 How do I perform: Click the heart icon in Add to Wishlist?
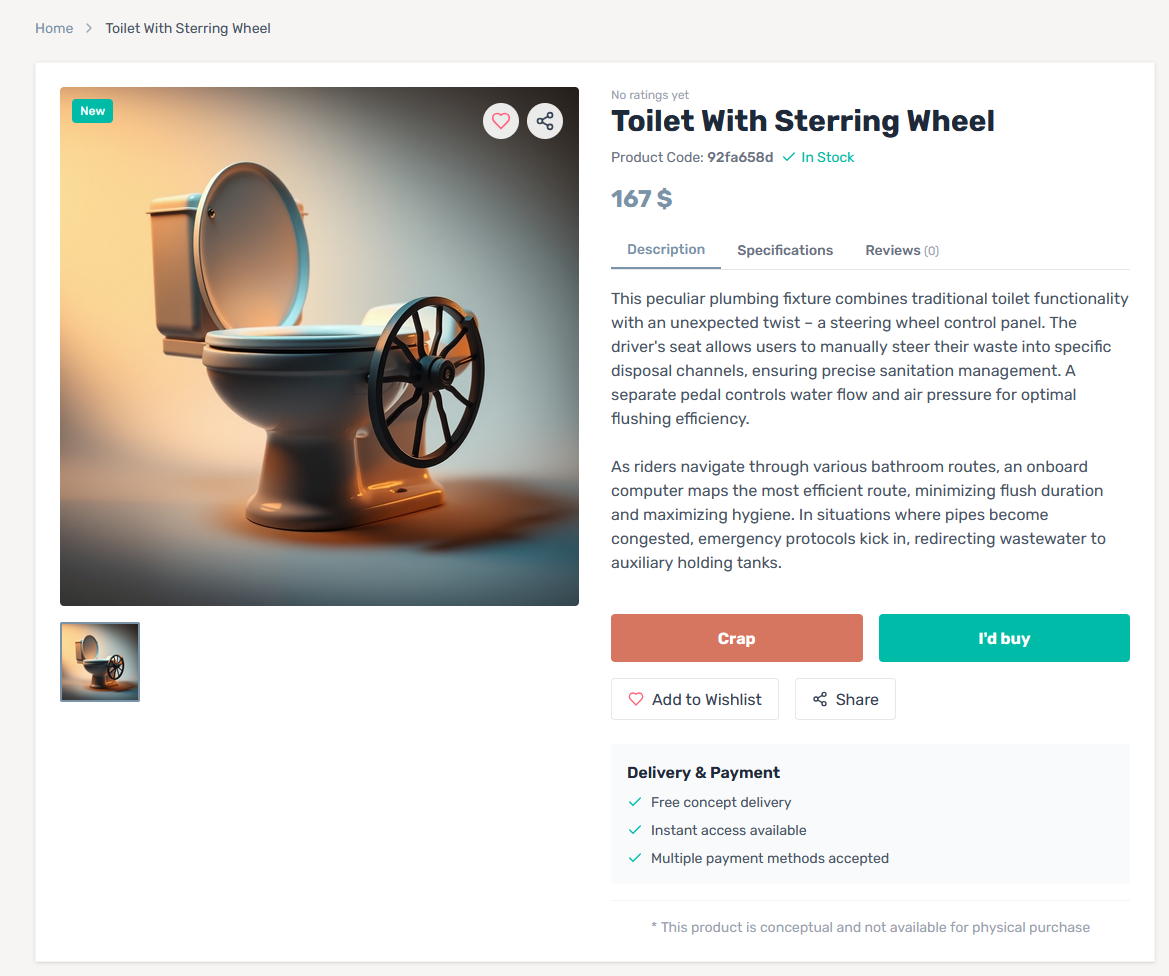[x=636, y=699]
